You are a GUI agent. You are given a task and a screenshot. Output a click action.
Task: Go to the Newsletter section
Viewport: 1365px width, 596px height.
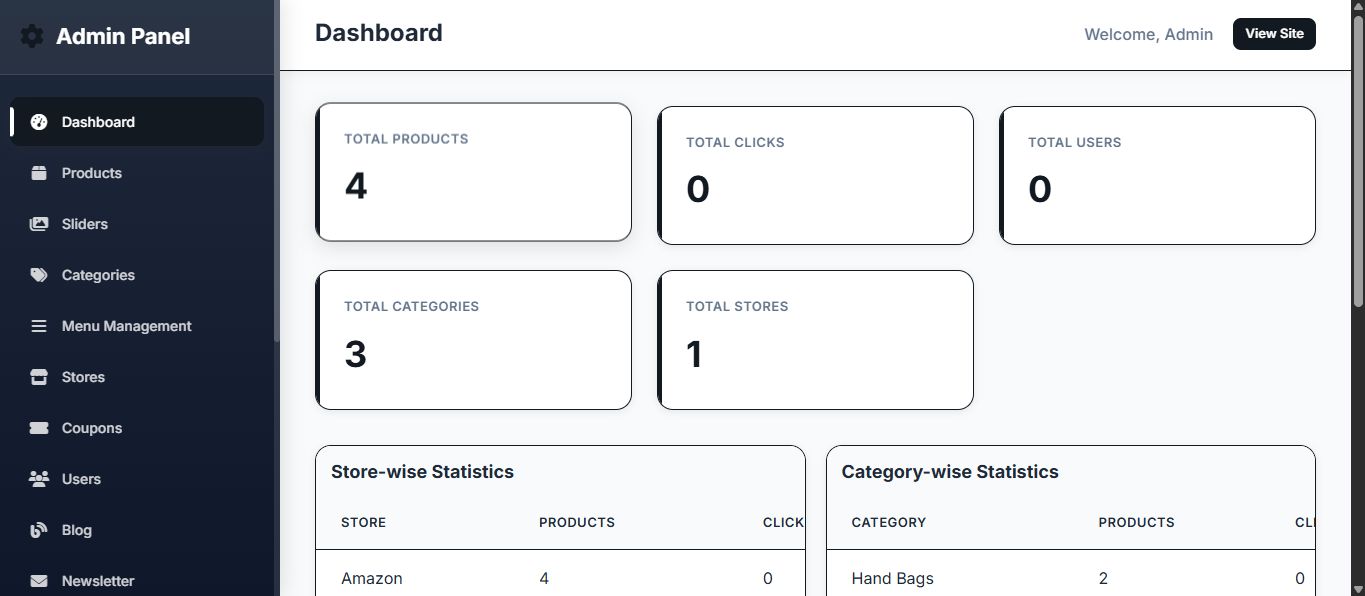tap(98, 581)
